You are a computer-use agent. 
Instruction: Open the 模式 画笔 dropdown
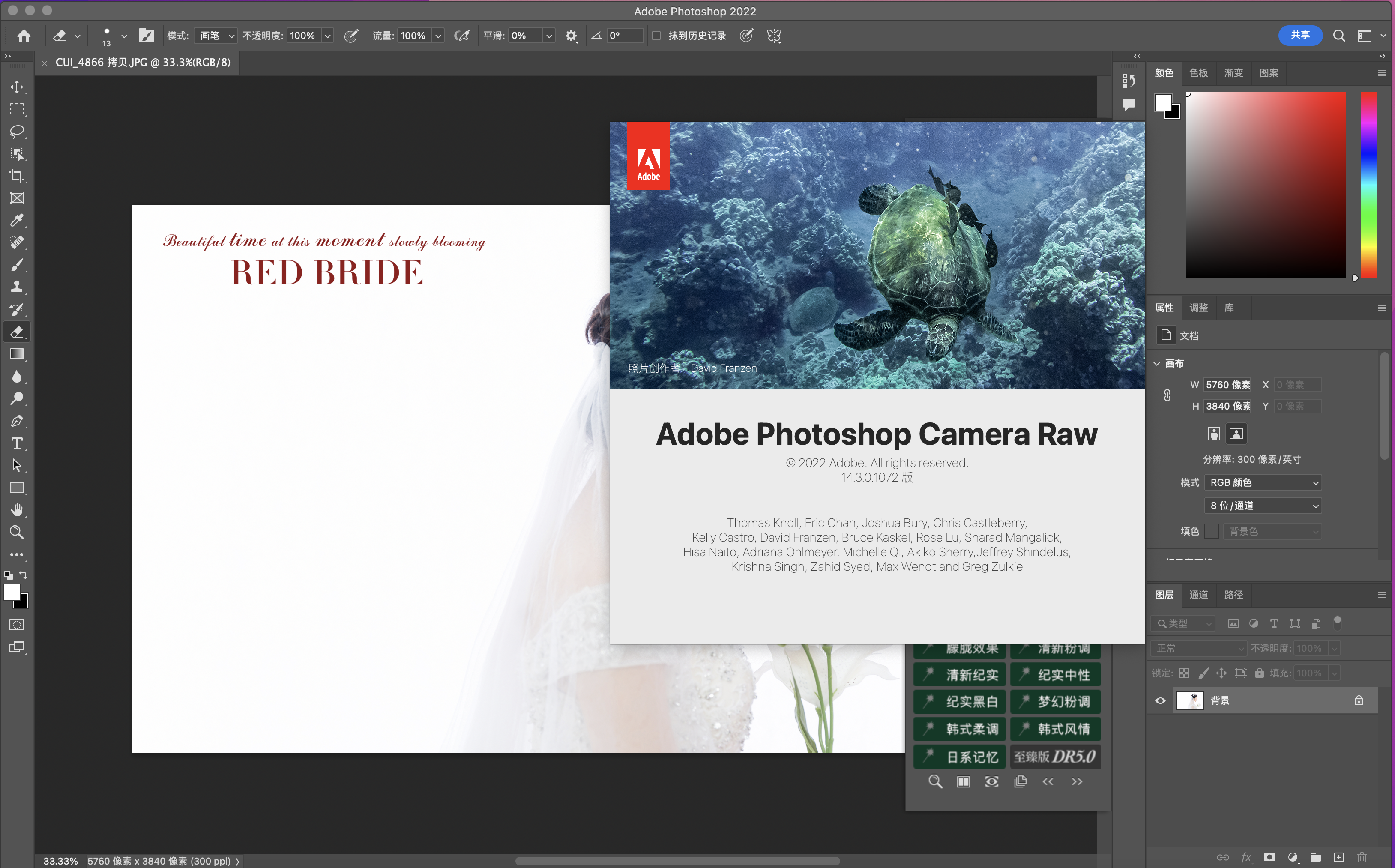point(216,36)
